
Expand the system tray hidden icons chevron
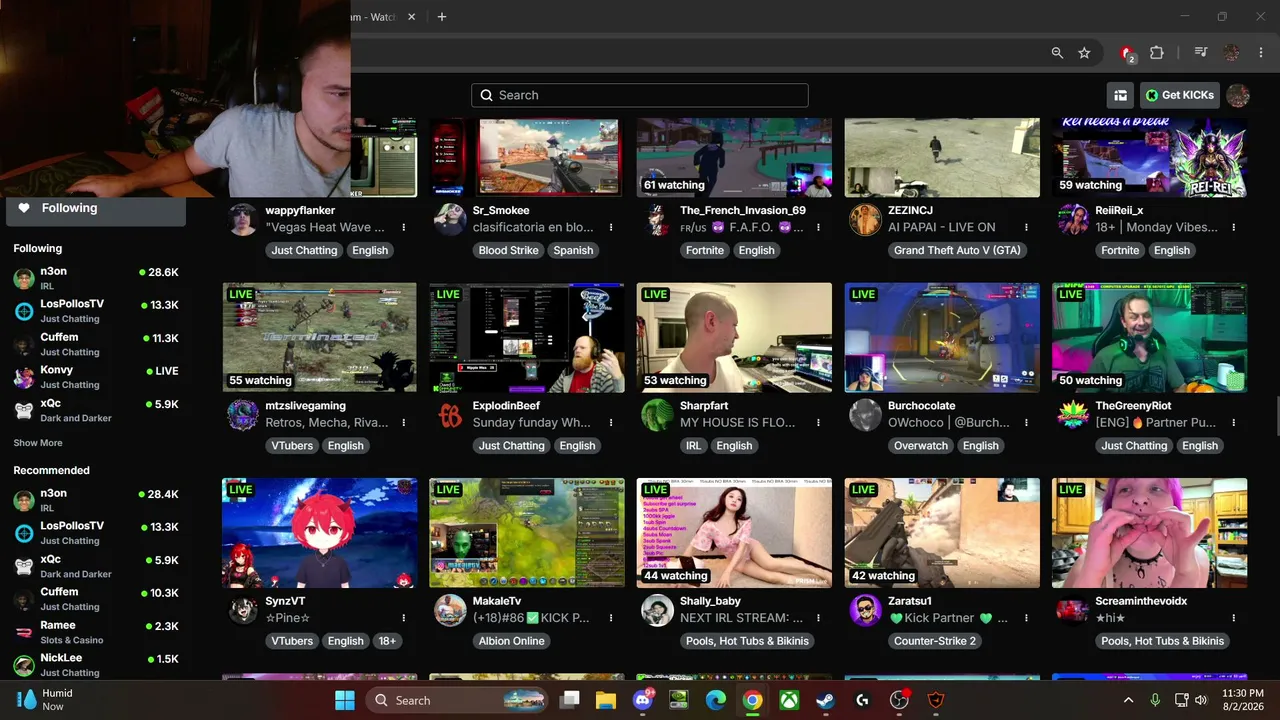pyautogui.click(x=1128, y=700)
